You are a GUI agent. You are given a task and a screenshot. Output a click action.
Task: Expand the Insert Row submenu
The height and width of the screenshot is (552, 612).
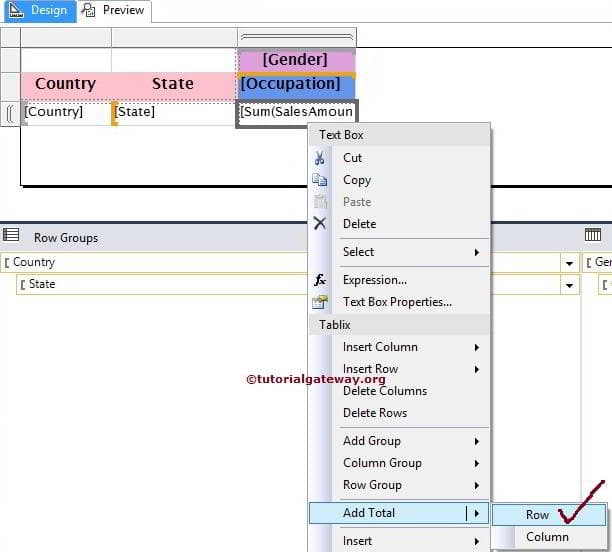399,369
